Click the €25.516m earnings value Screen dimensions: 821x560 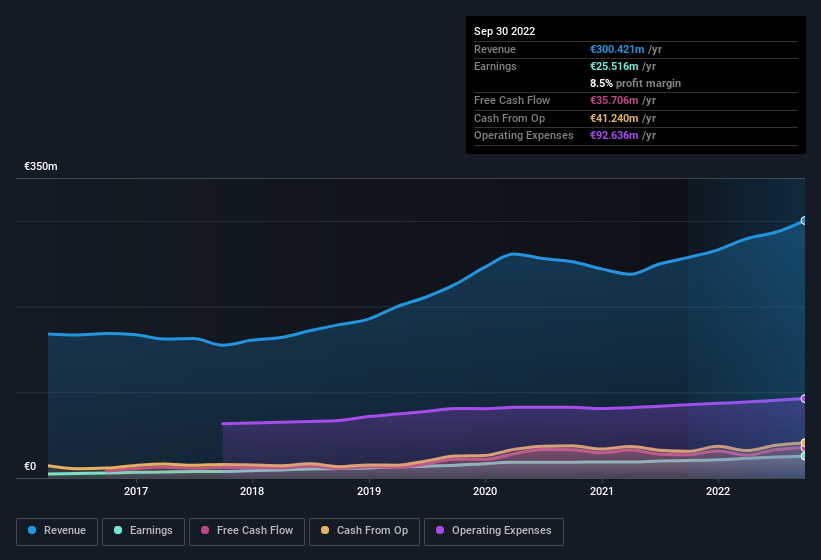tap(614, 66)
